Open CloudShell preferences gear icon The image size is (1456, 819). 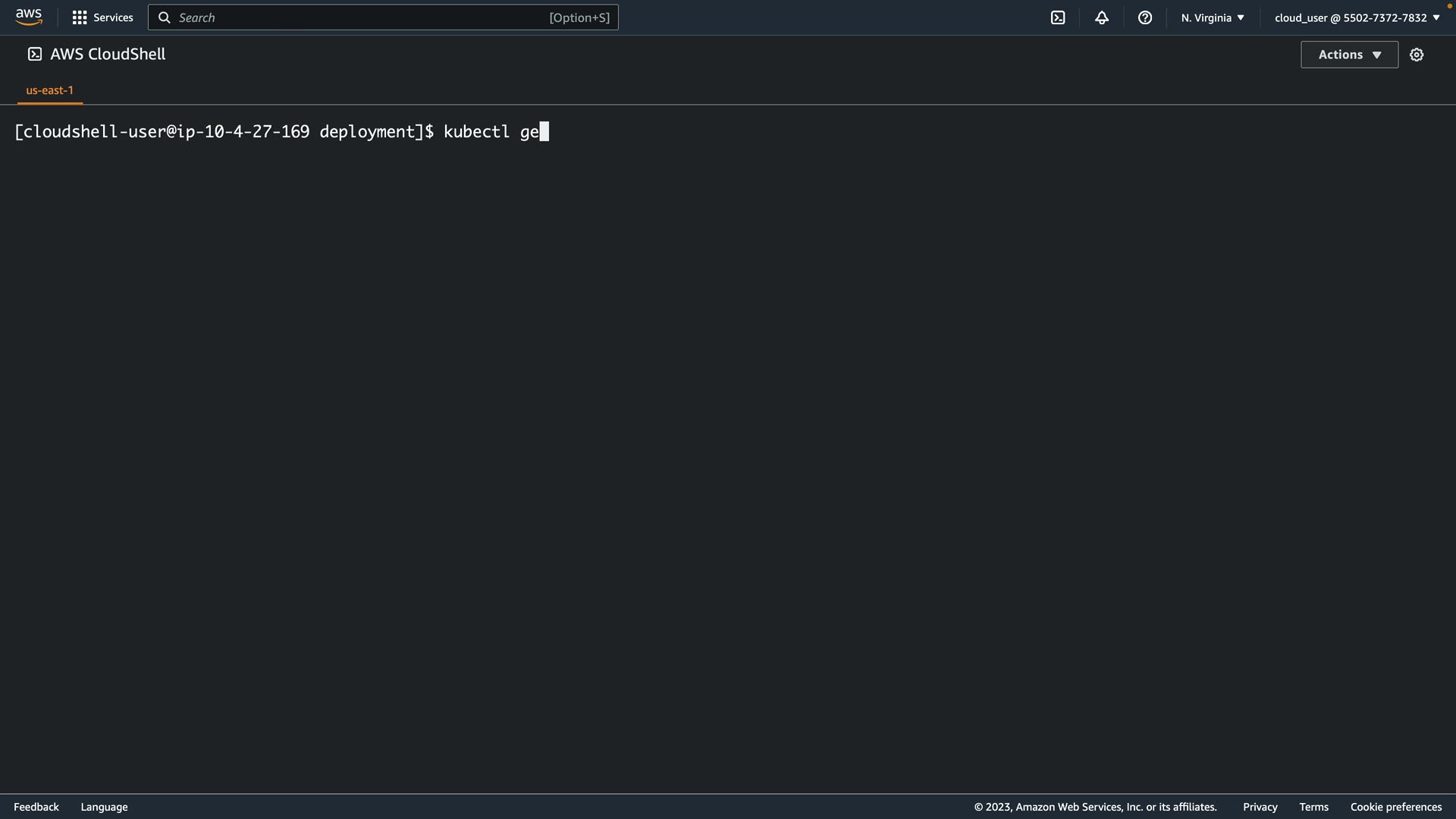coord(1417,55)
